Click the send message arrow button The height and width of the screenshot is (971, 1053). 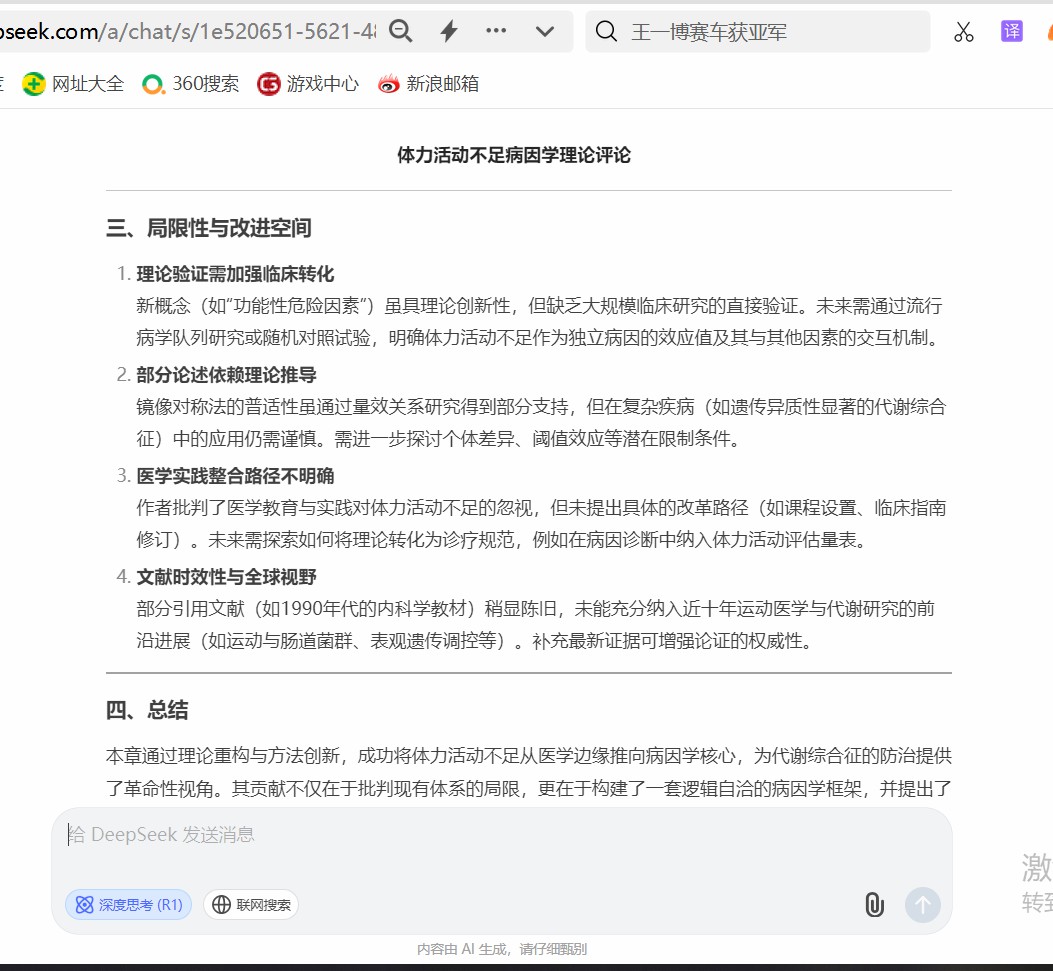tap(922, 905)
